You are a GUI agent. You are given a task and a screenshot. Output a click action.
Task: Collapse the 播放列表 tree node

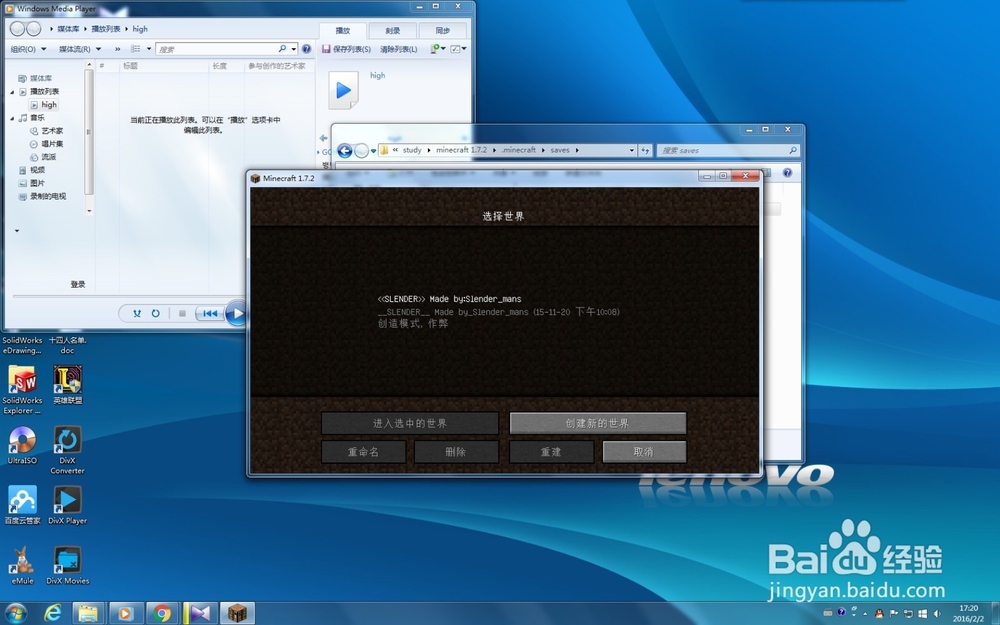[x=12, y=92]
